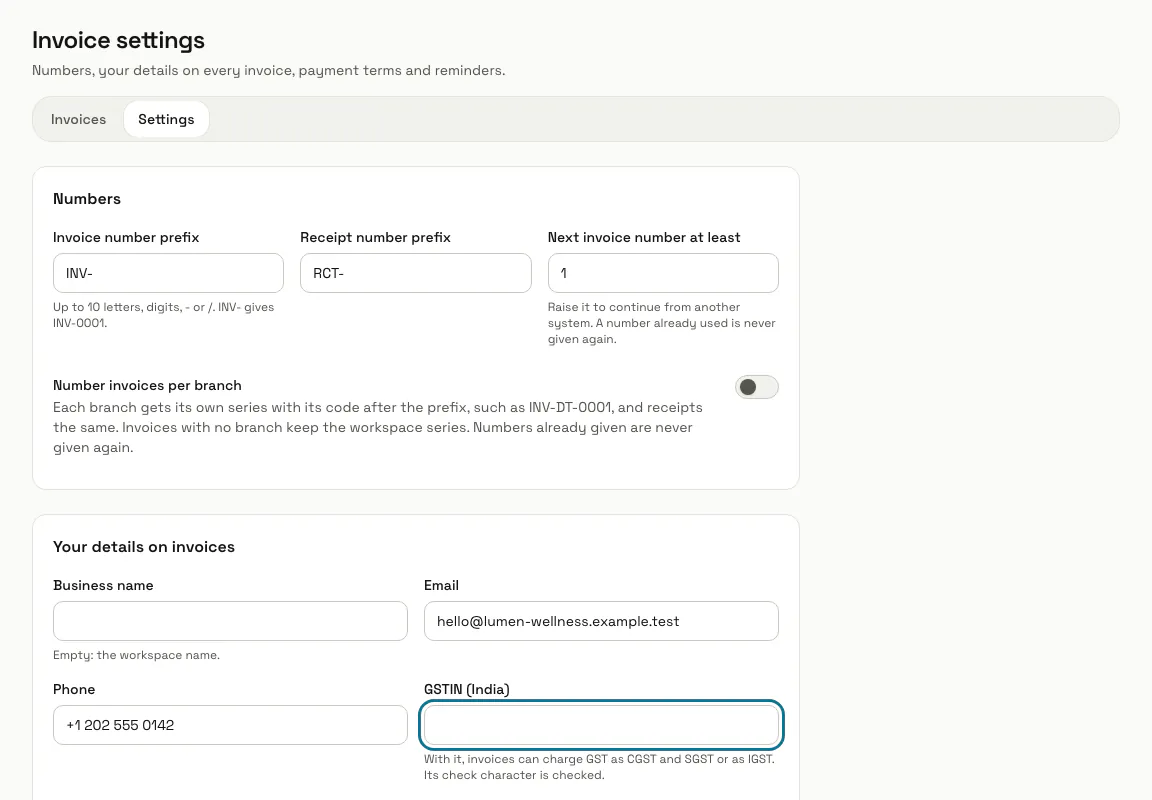Click the 'Invoice number prefix' label

[x=126, y=237]
